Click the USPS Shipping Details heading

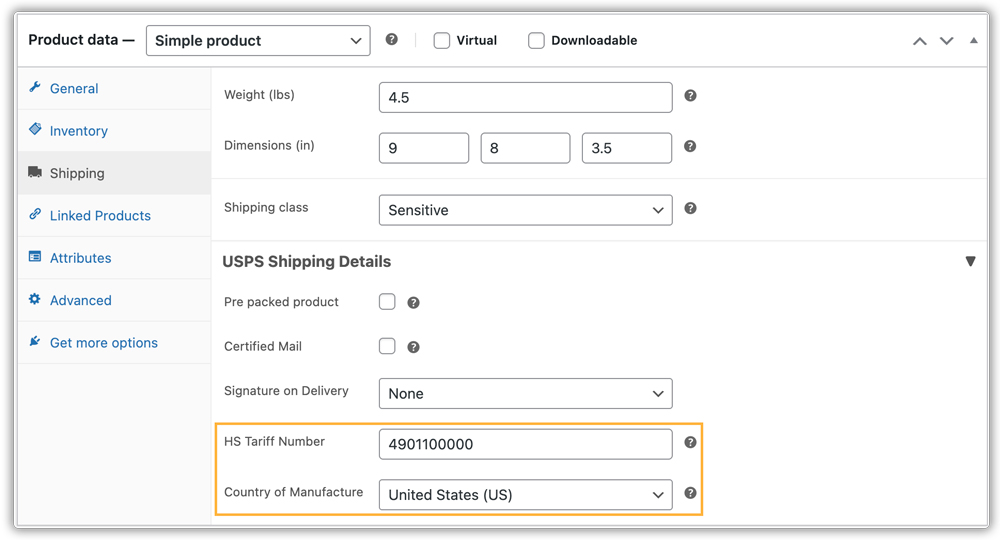pos(307,261)
